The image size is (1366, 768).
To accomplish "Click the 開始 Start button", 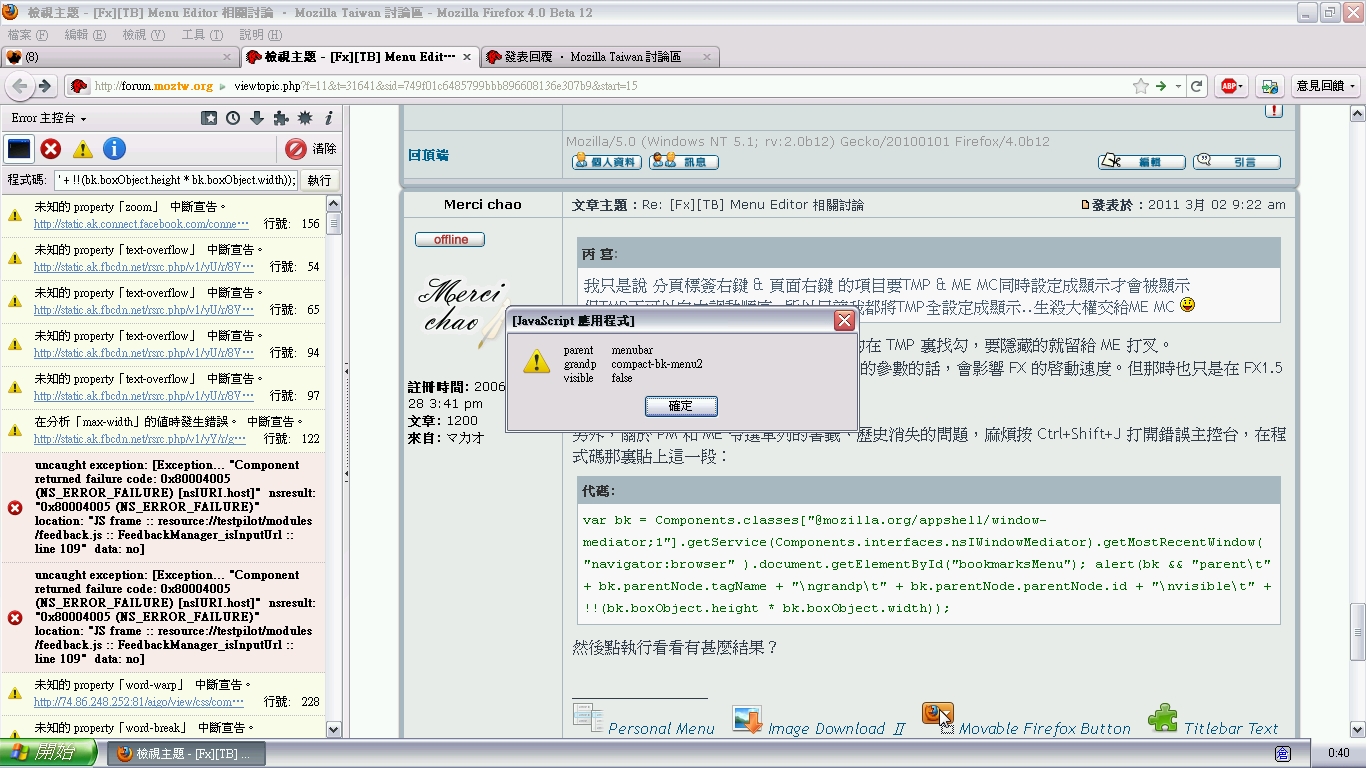I will [x=49, y=753].
